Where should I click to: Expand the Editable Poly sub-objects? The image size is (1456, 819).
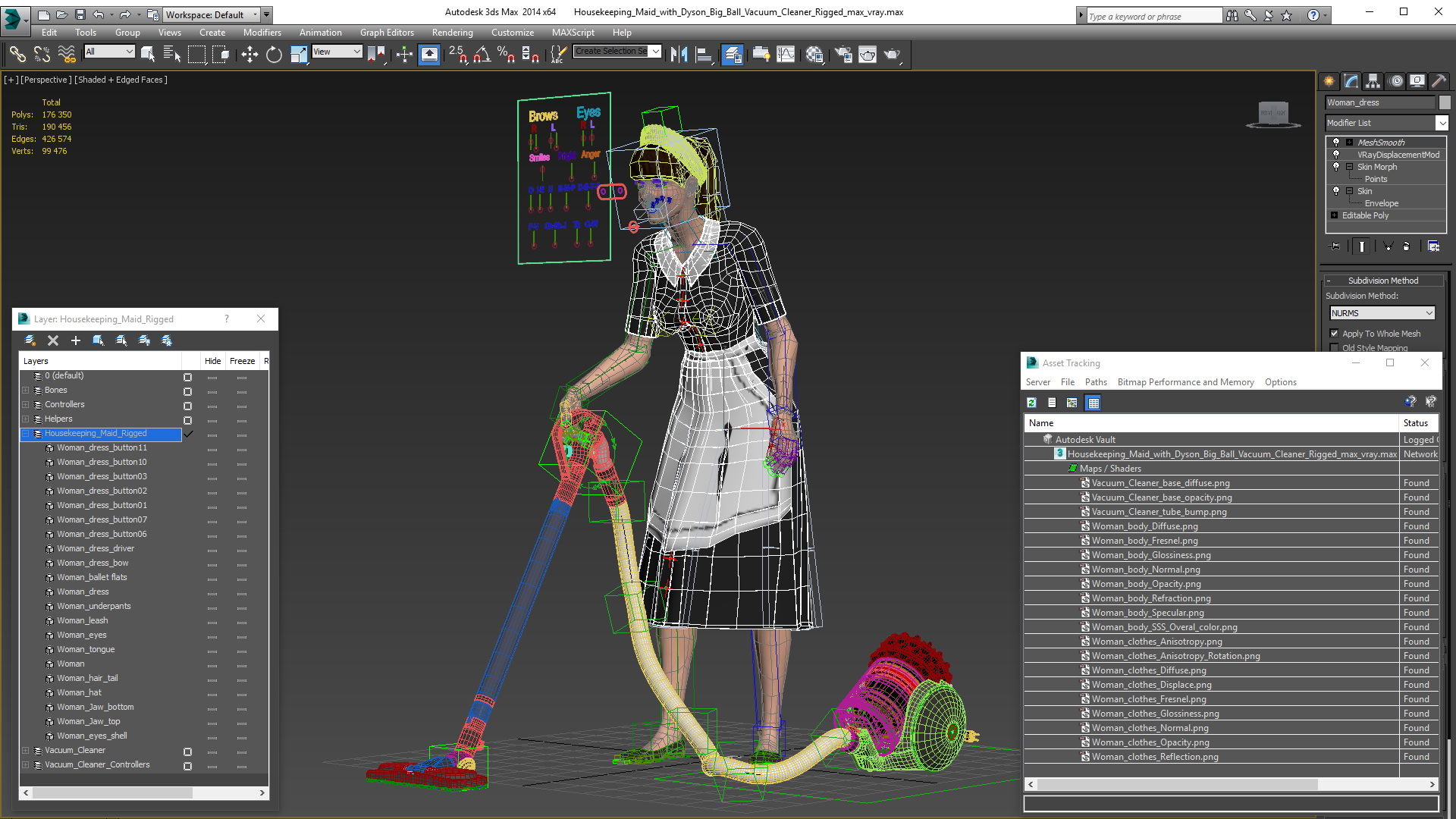1335,215
